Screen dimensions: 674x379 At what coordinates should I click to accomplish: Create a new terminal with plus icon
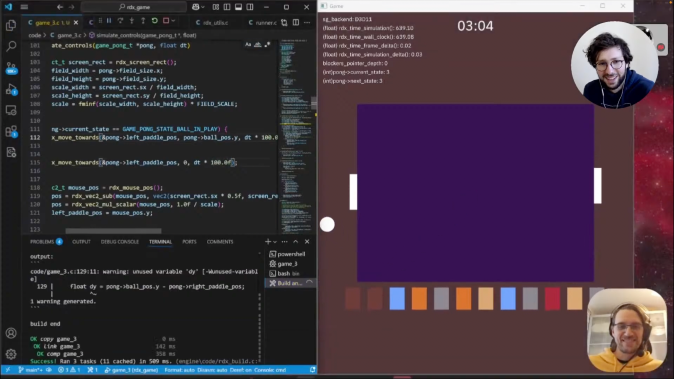click(x=268, y=242)
